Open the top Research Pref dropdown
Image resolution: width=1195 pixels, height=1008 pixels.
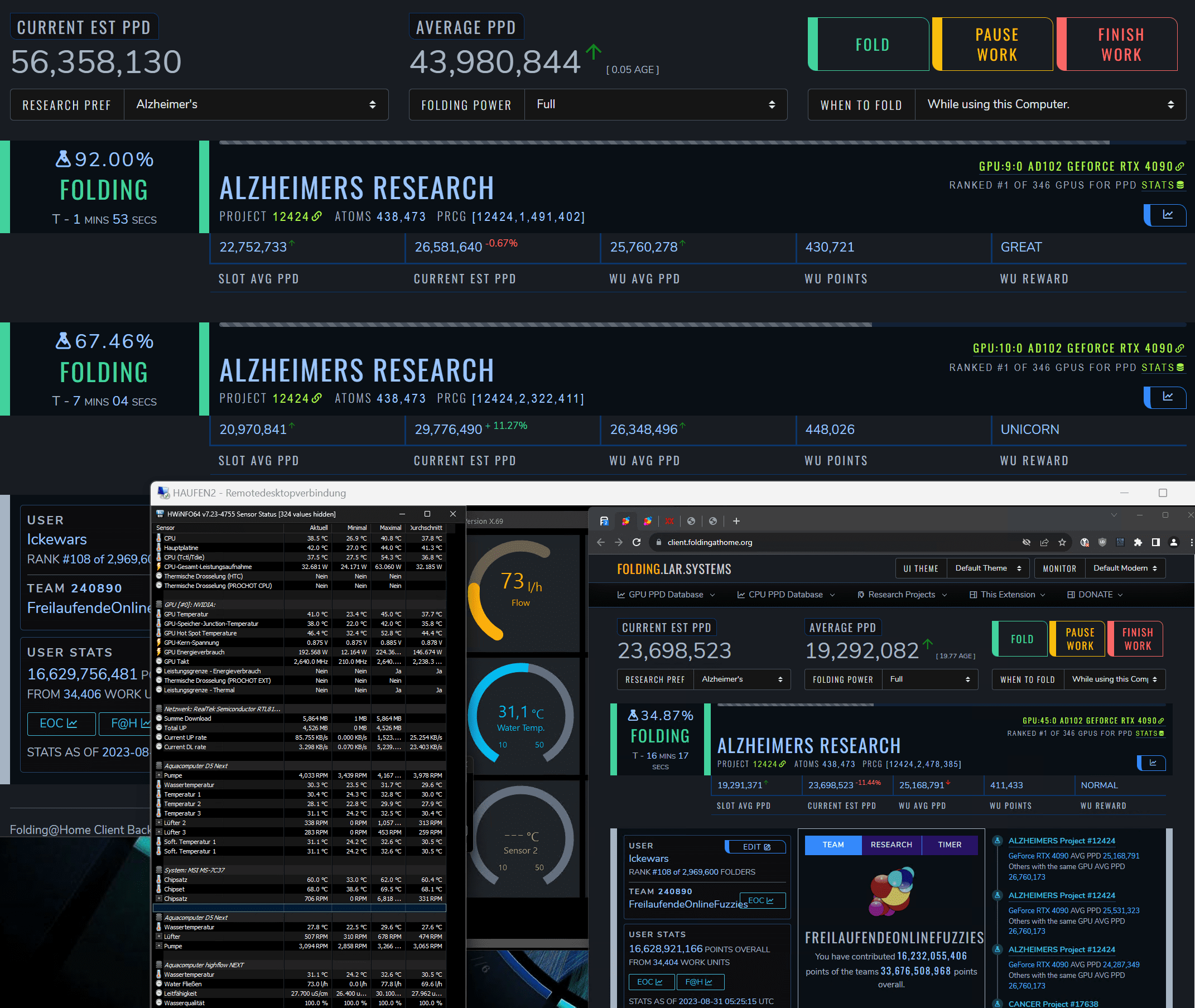pyautogui.click(x=256, y=104)
